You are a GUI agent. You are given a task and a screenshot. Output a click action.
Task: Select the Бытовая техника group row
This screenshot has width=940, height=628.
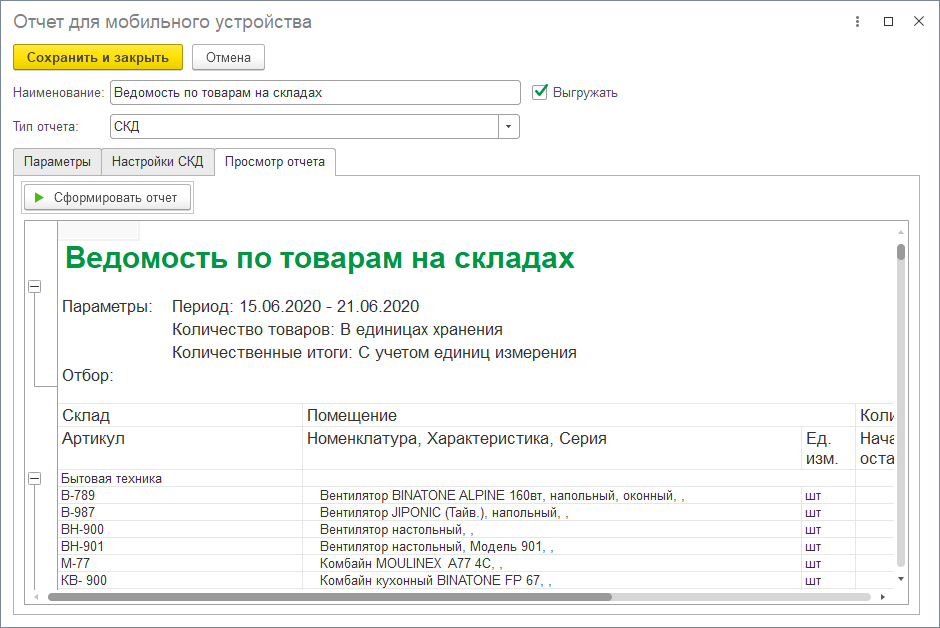pos(180,478)
